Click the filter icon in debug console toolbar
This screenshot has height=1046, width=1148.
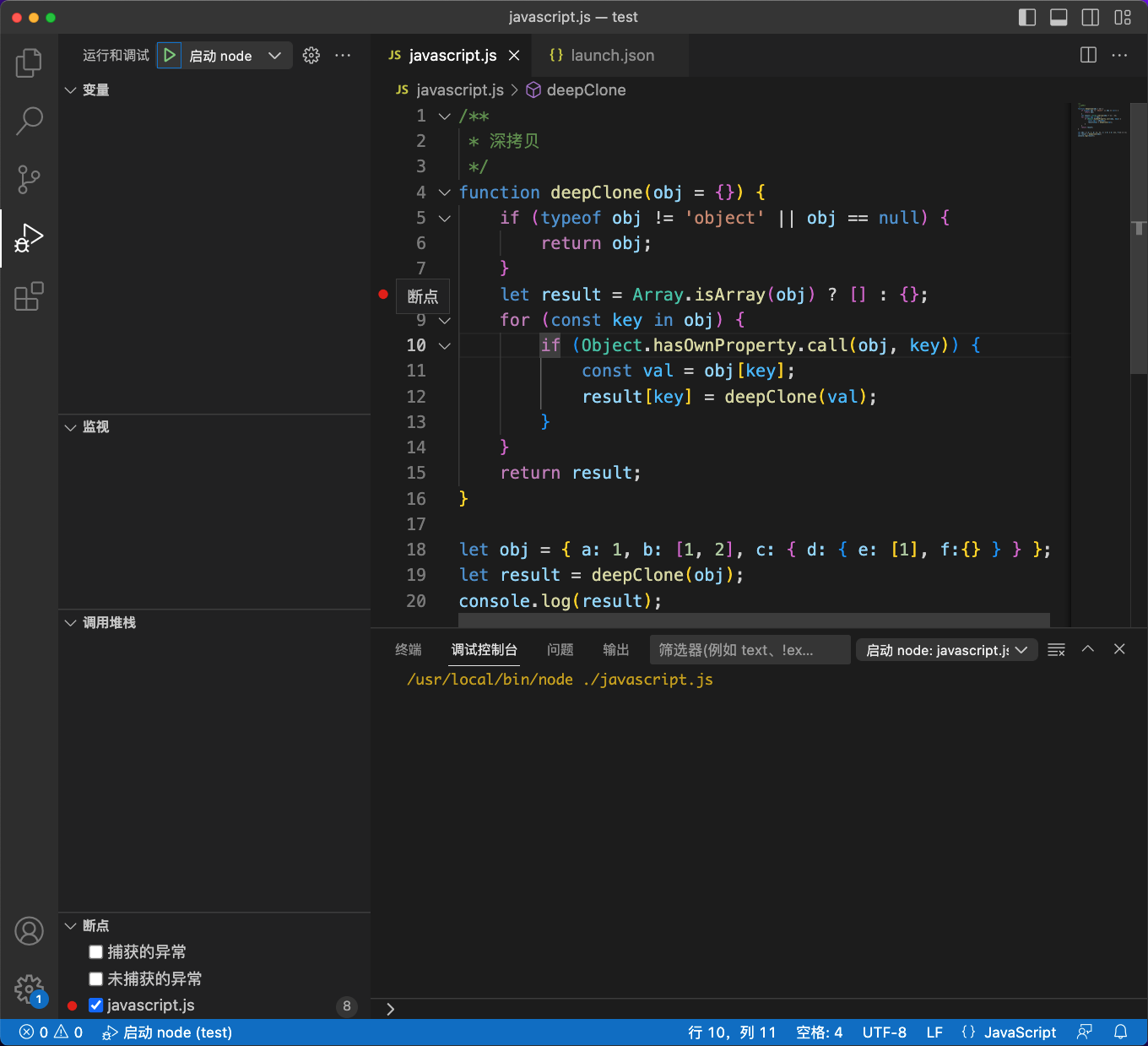tap(1055, 649)
